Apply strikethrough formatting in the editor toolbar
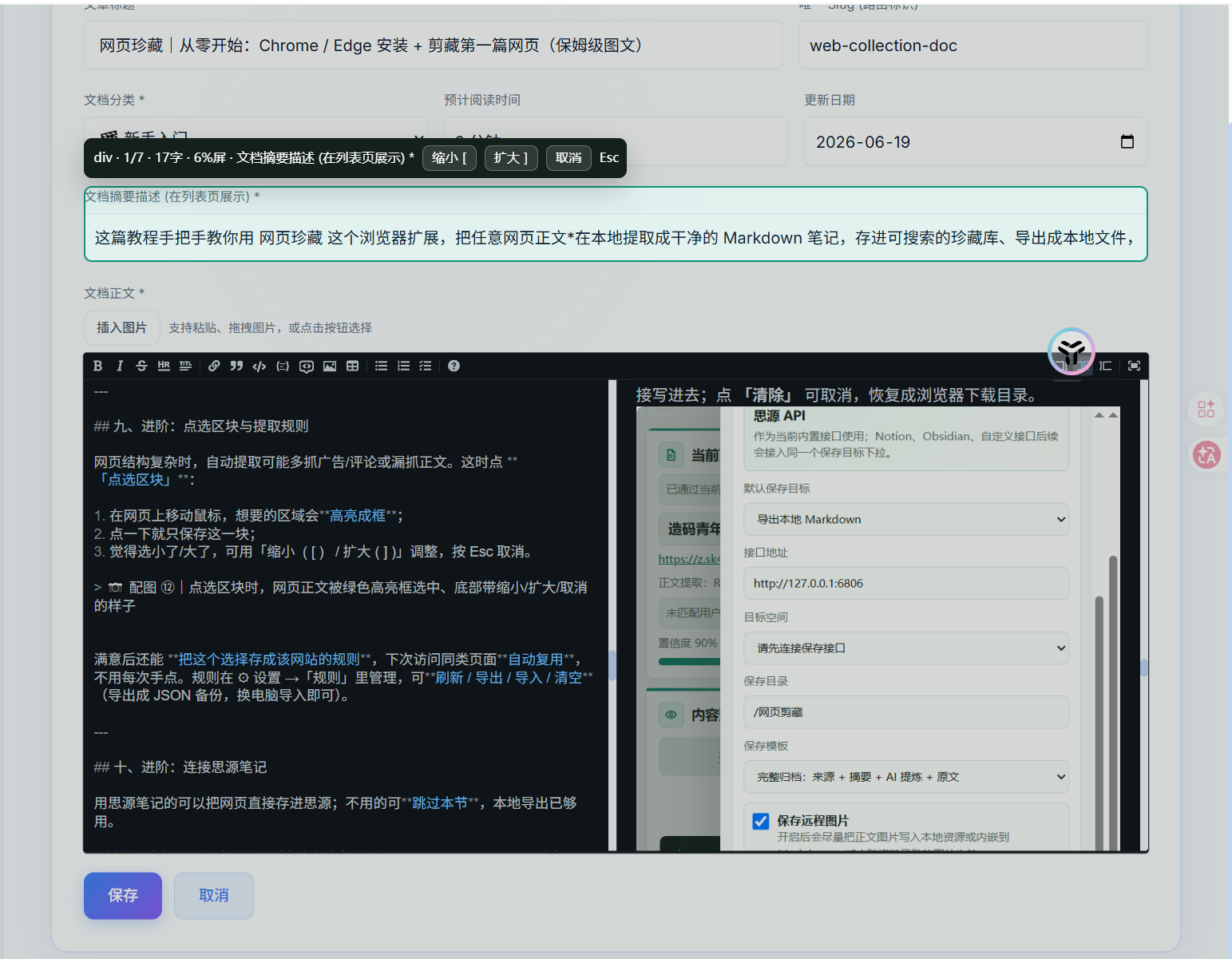This screenshot has height=959, width=1232. tap(141, 366)
